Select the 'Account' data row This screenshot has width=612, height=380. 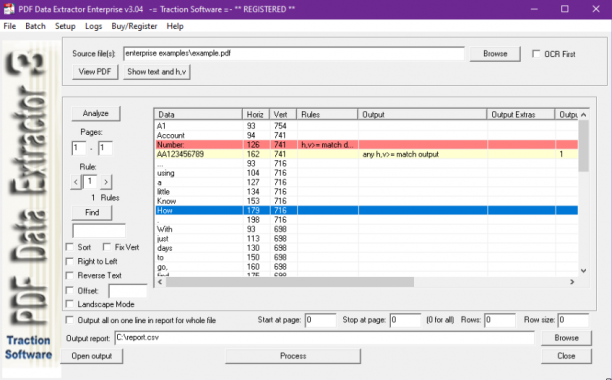pyautogui.click(x=366, y=135)
